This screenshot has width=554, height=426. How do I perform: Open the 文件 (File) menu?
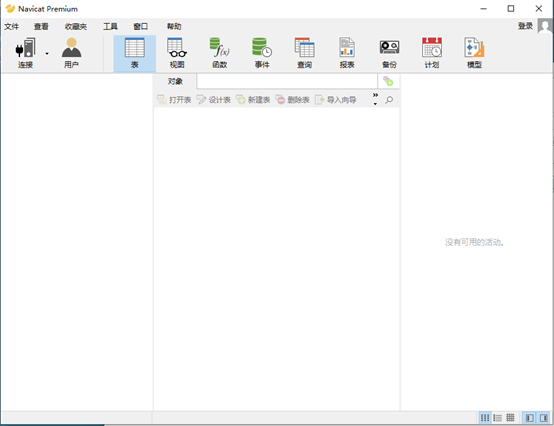(11, 26)
